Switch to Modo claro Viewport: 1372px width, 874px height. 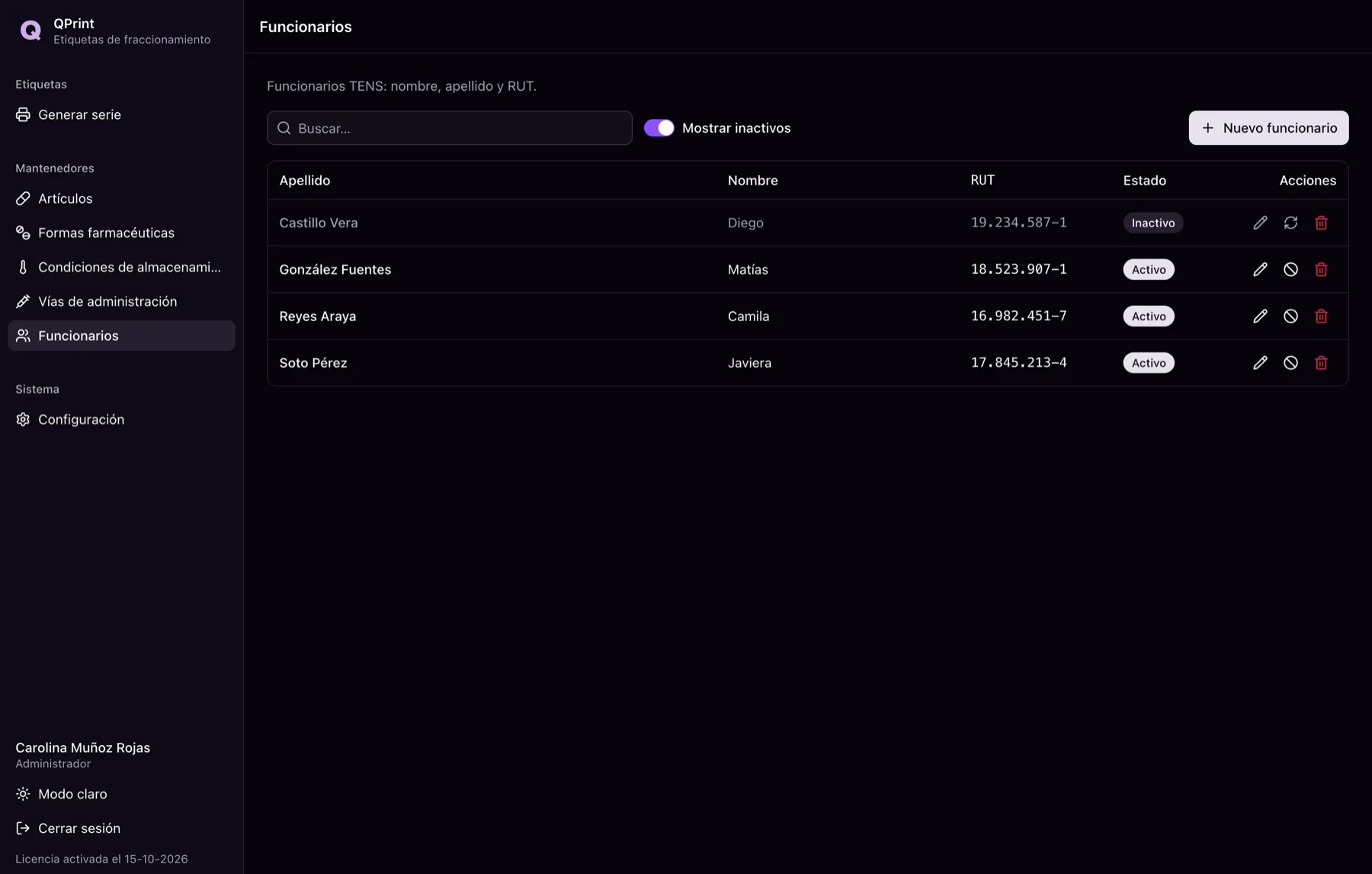point(121,794)
